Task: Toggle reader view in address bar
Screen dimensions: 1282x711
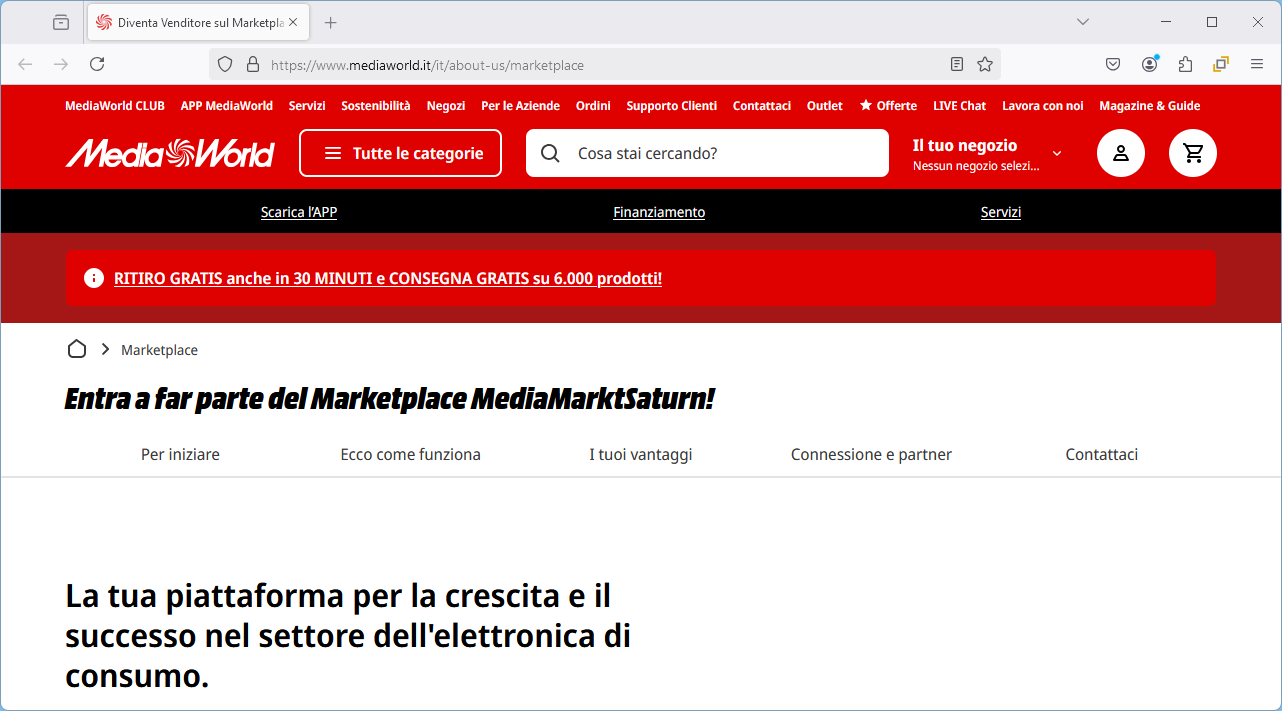Action: (957, 64)
